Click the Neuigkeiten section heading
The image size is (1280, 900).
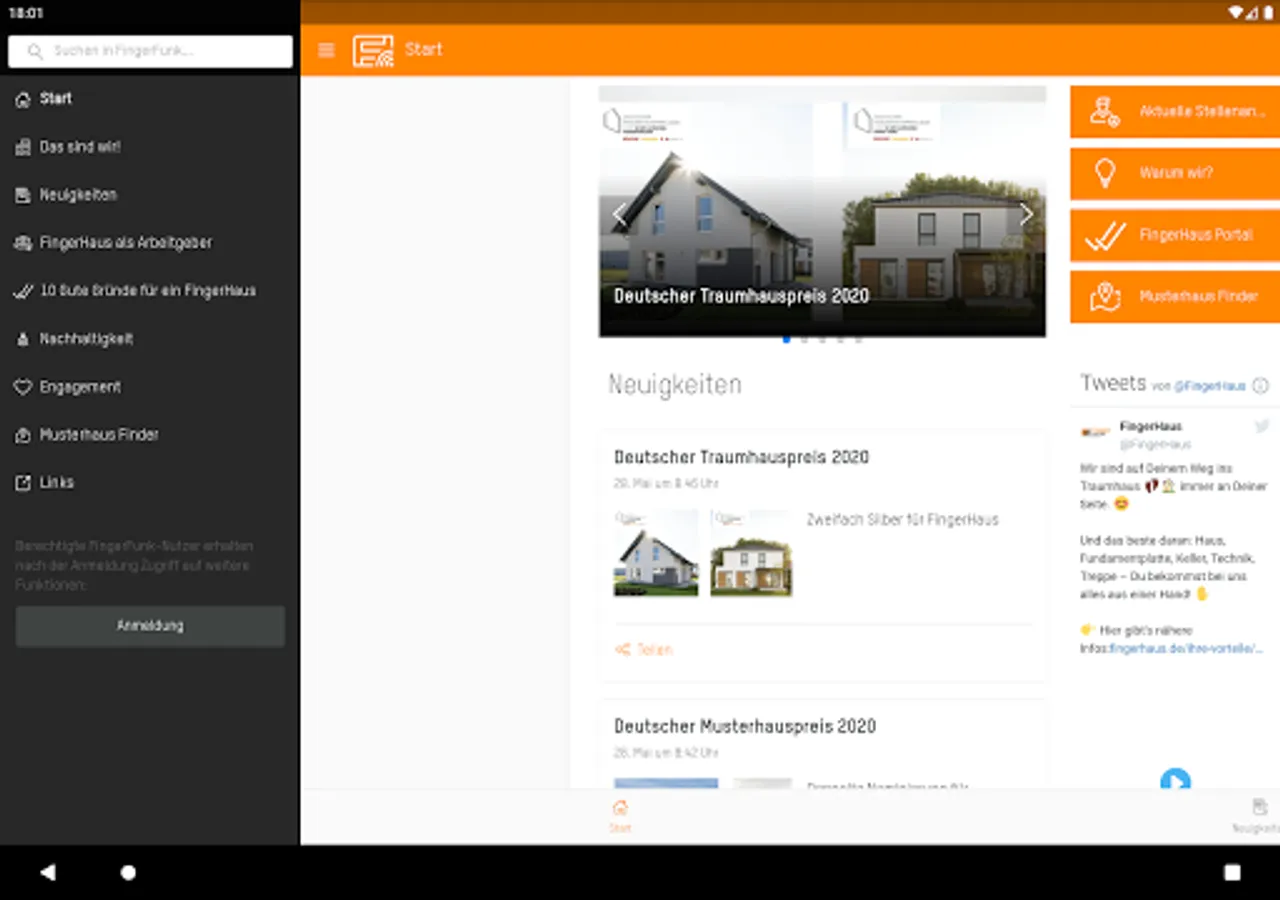(x=675, y=385)
